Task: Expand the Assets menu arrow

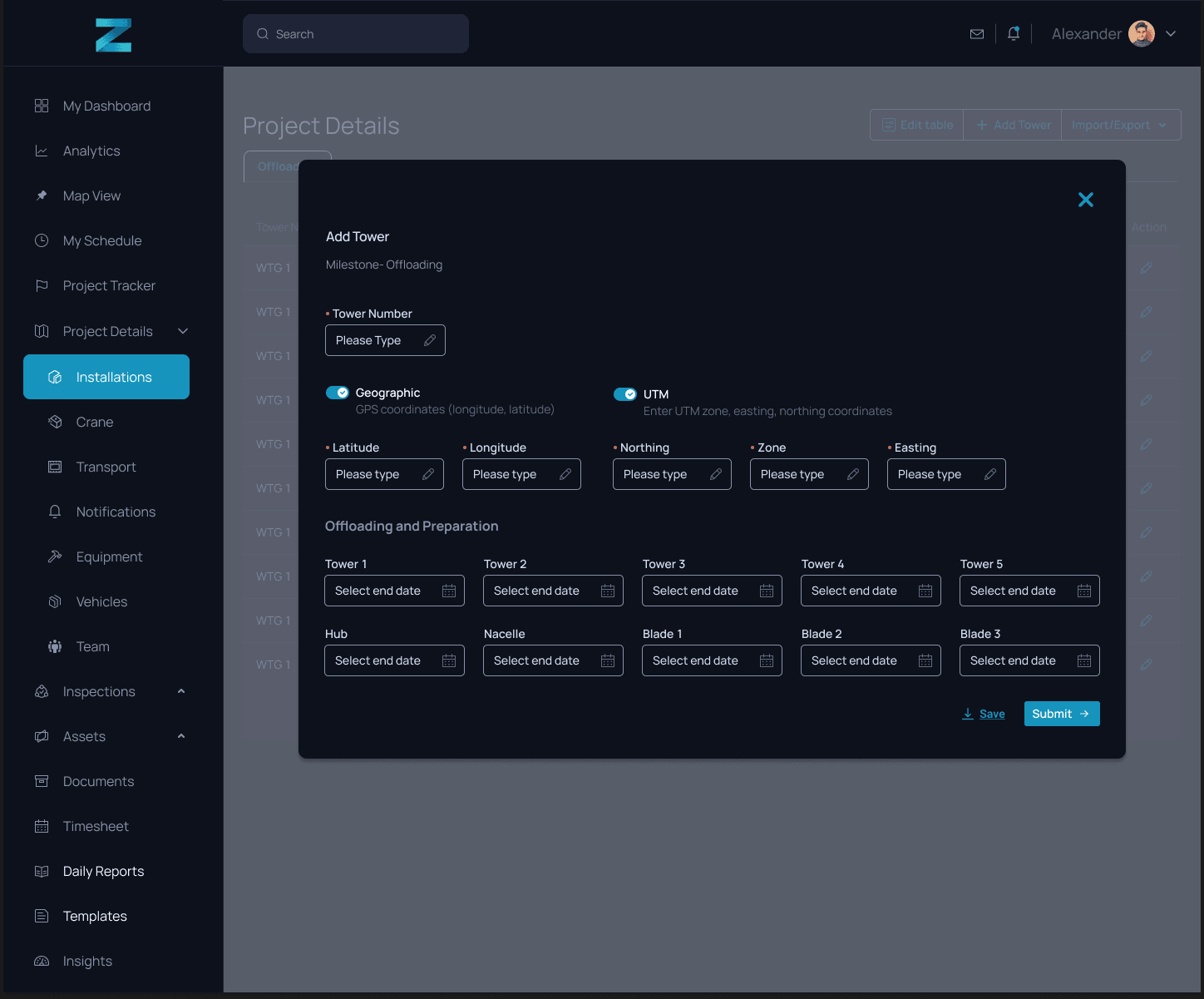Action: [x=181, y=736]
